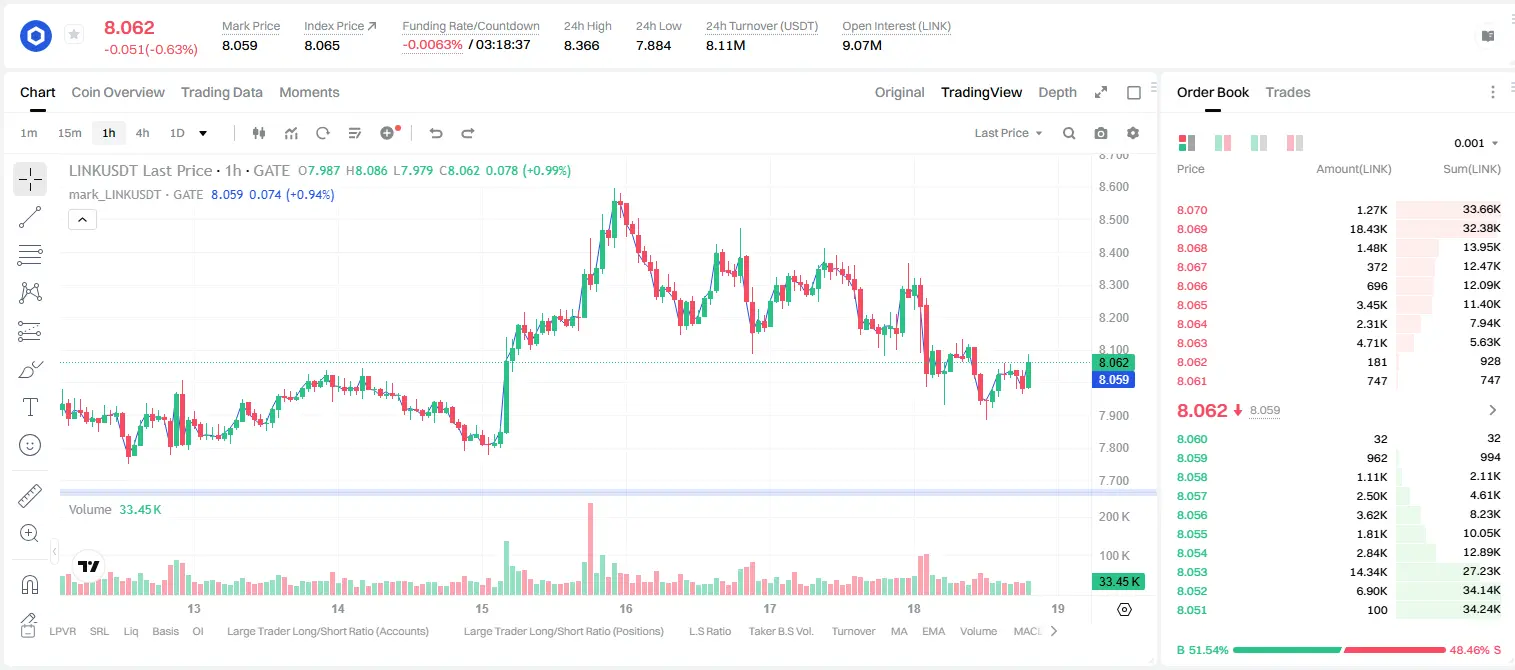
Task: Collapse the indicator legend chevron
Action: tap(82, 220)
